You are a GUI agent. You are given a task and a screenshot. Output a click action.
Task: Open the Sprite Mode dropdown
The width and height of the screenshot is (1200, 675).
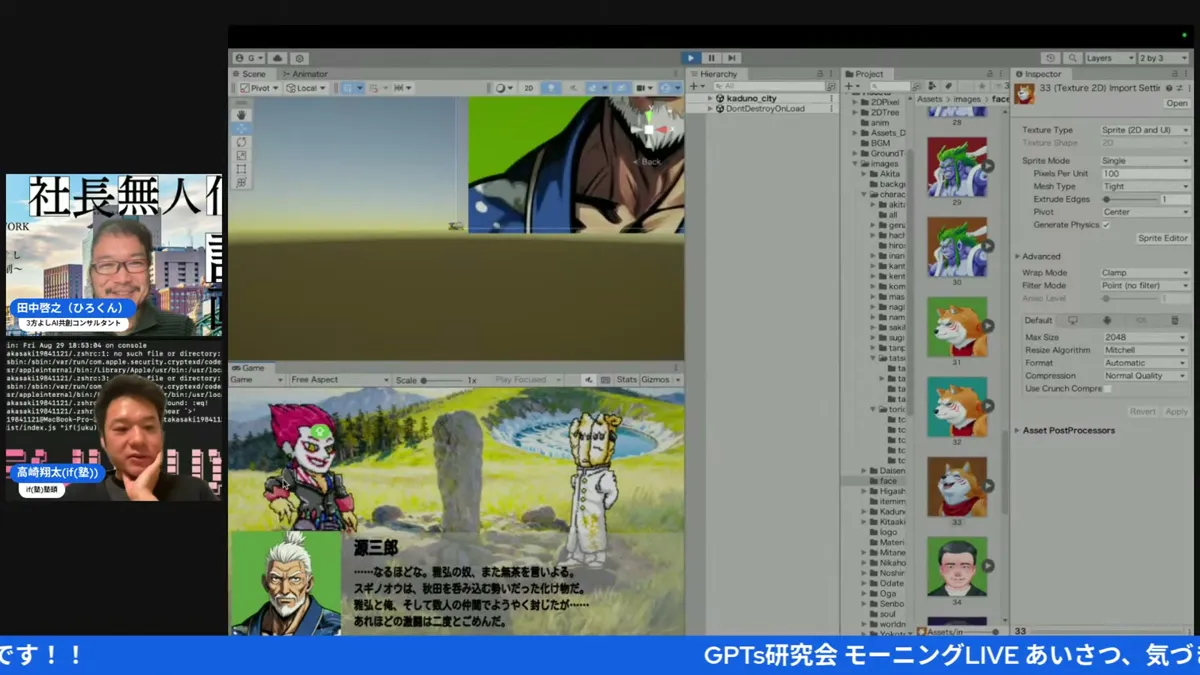tap(1144, 160)
